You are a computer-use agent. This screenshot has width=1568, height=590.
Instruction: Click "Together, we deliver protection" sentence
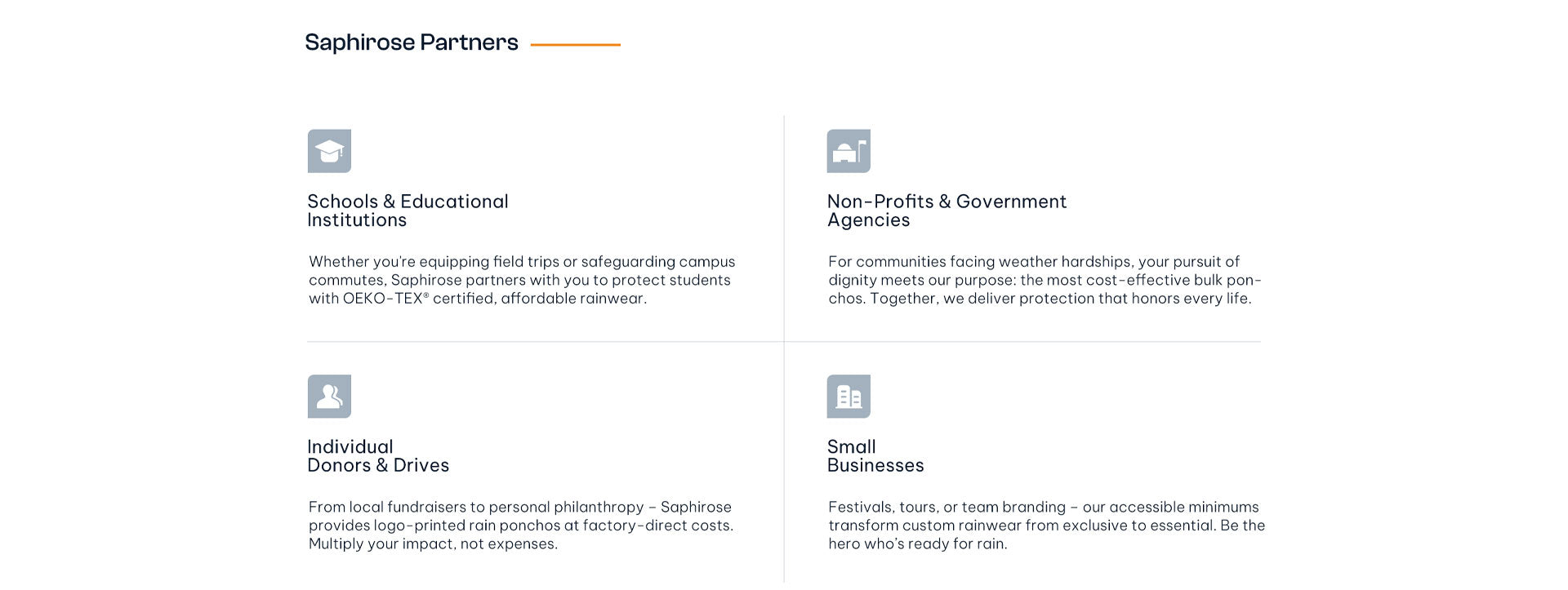pos(1060,299)
